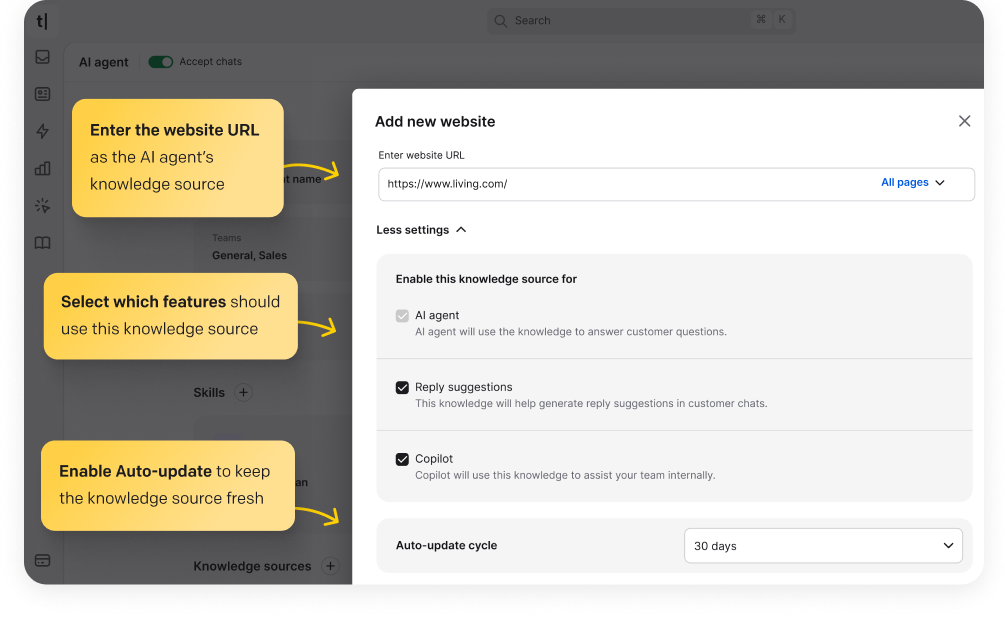Select the Knowledge sources section label

[x=253, y=566]
